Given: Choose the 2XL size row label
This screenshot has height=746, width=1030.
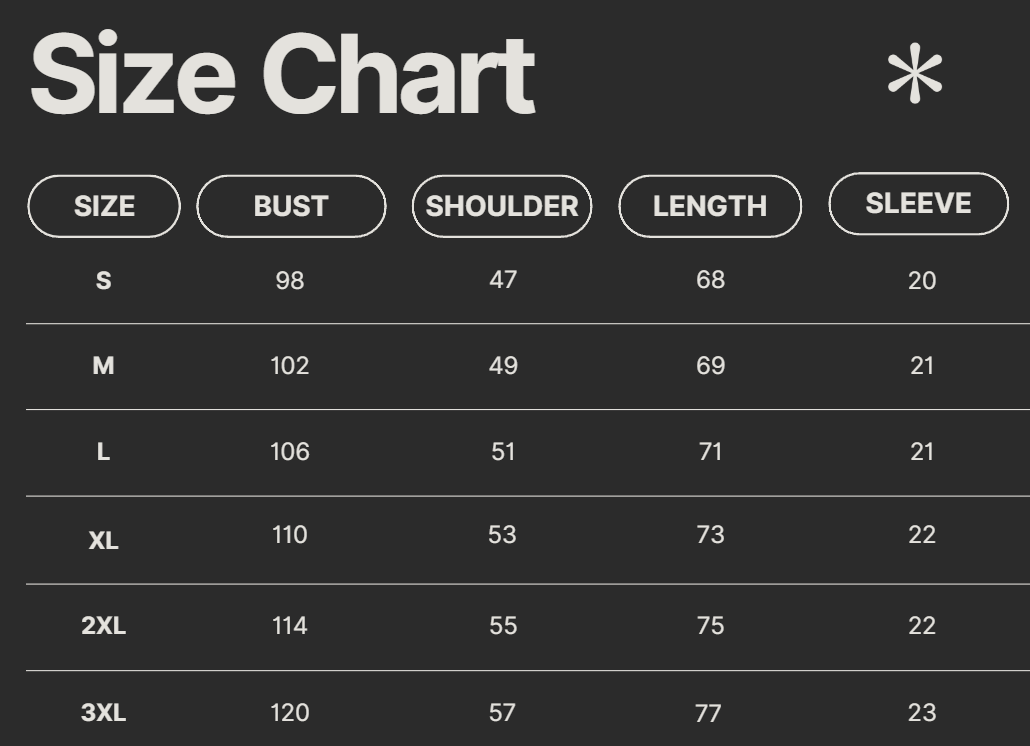Looking at the screenshot, I should click(x=103, y=626).
